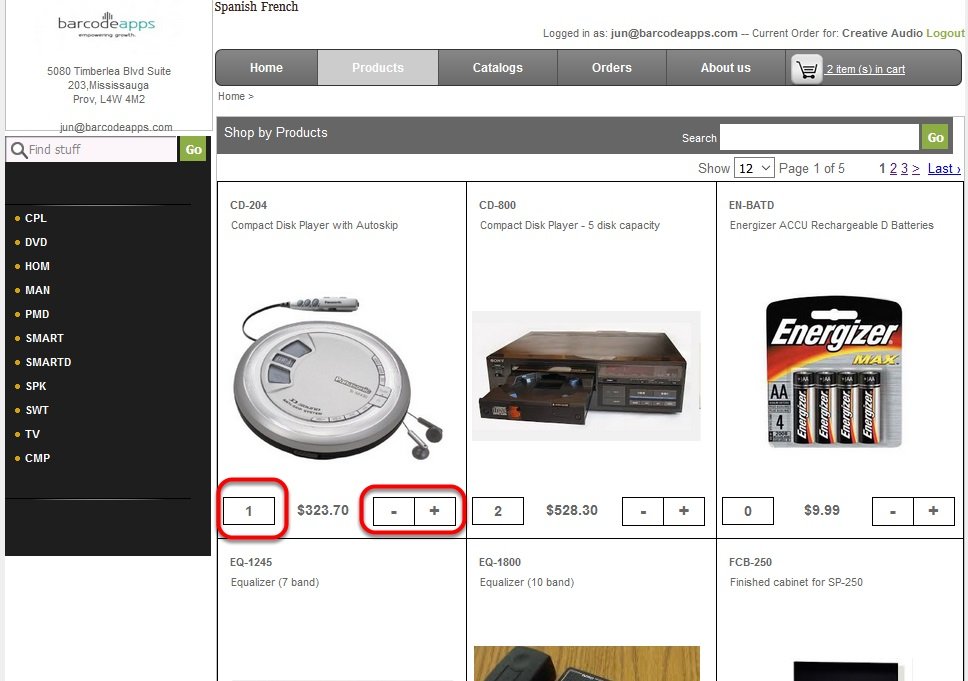Select the CMP category
Image resolution: width=968 pixels, height=681 pixels.
[37, 459]
